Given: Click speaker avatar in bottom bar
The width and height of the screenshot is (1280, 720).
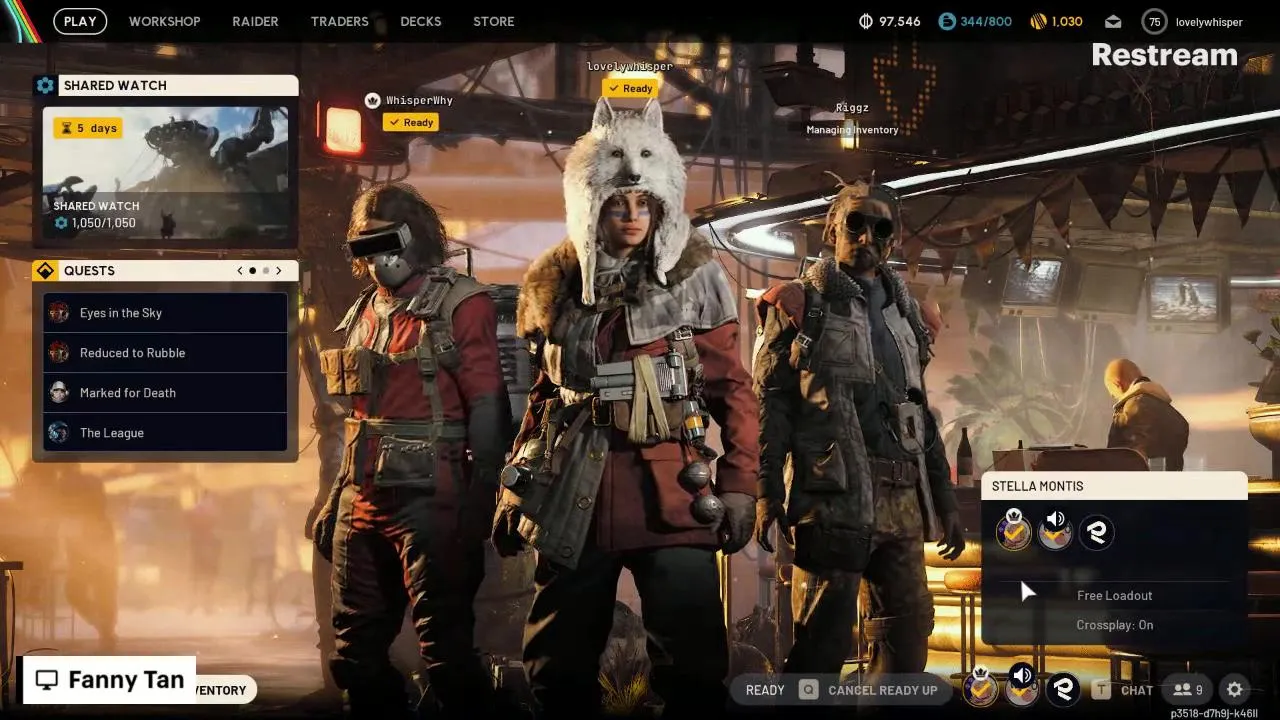Looking at the screenshot, I should (1021, 687).
